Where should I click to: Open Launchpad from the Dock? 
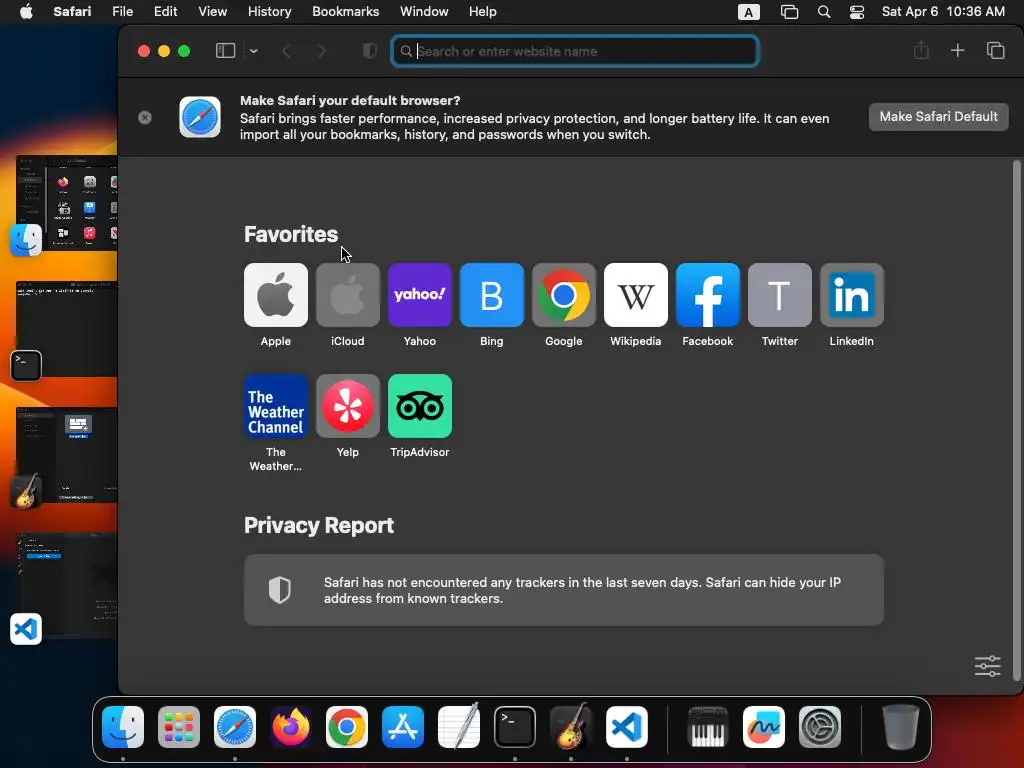[x=179, y=727]
